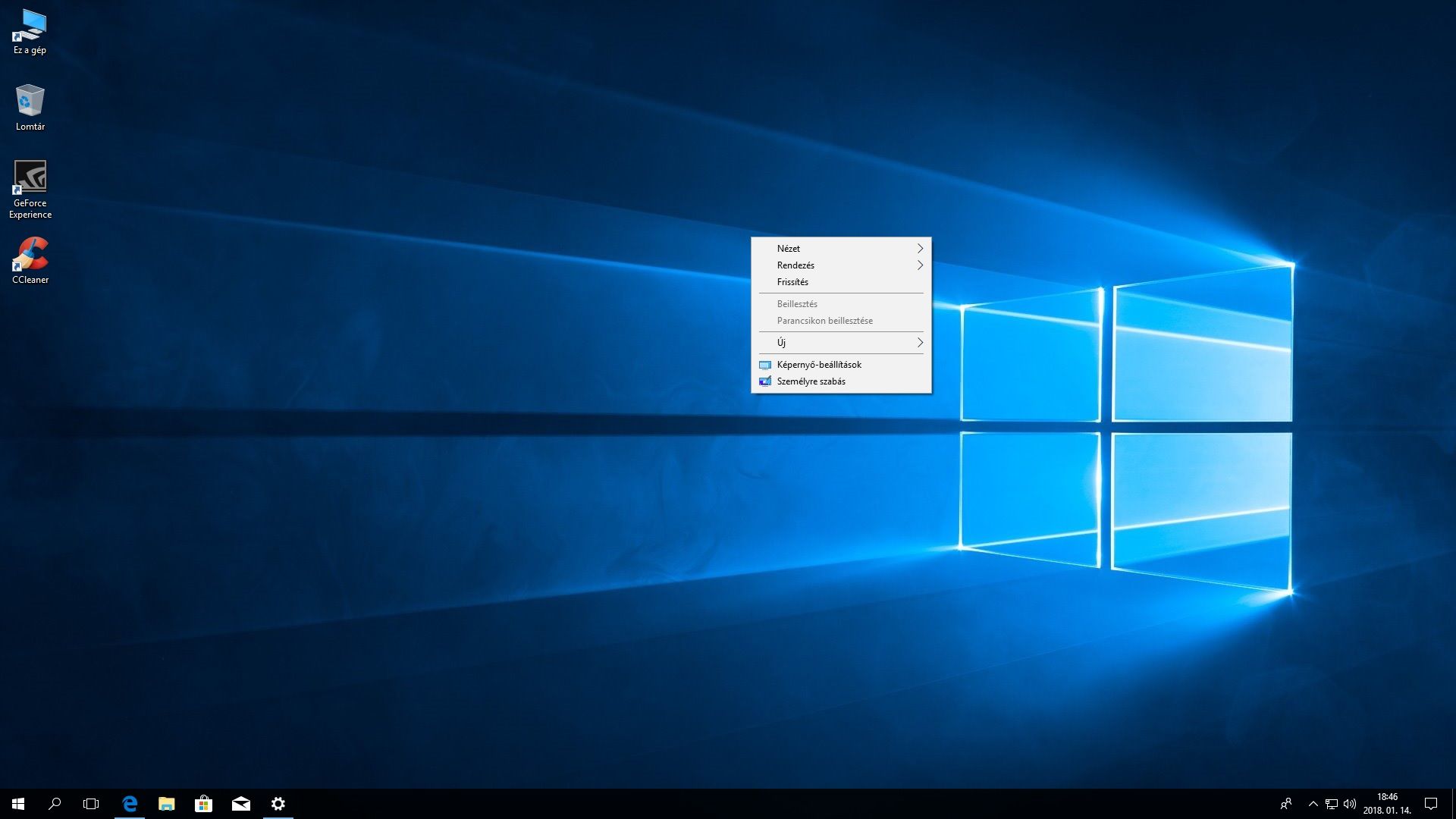Viewport: 1456px width, 819px height.
Task: Choose Frissítés from the context menu
Action: pos(841,282)
